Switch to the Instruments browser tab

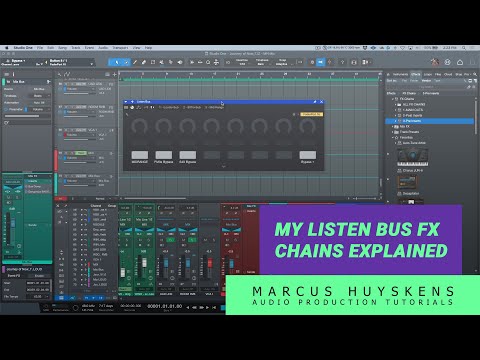(400, 74)
